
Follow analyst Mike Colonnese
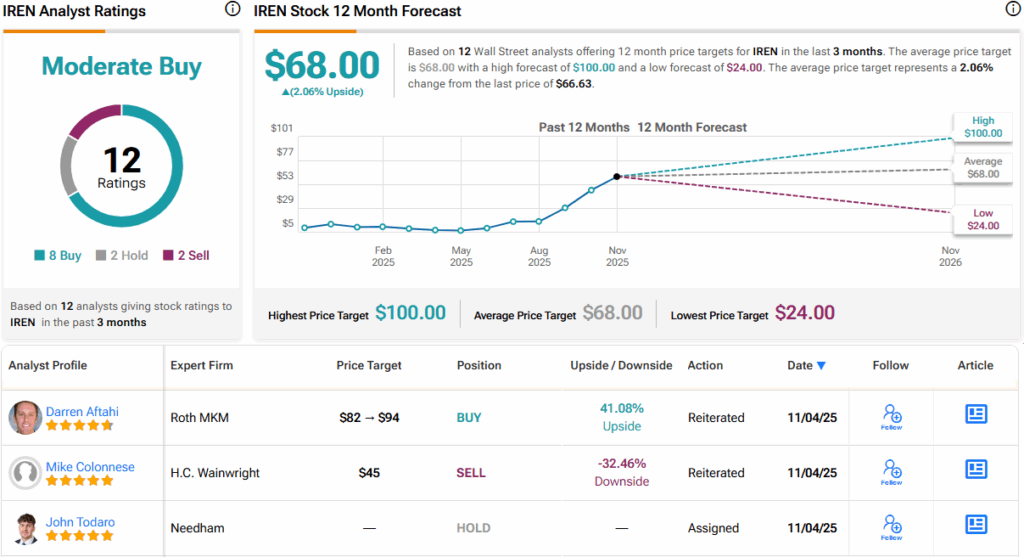891,472
